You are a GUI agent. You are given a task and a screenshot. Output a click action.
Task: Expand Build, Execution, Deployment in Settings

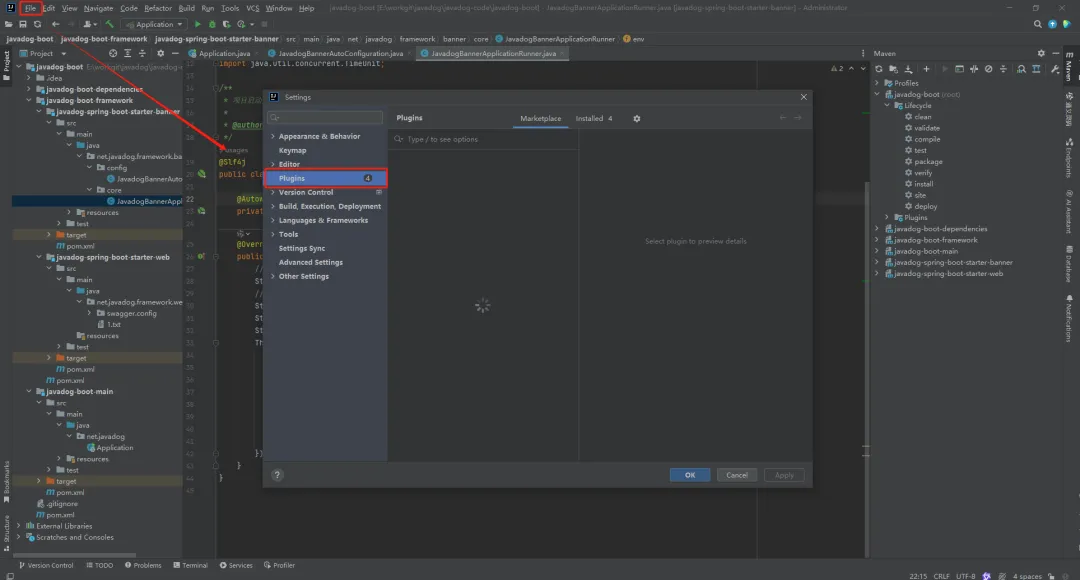[273, 206]
